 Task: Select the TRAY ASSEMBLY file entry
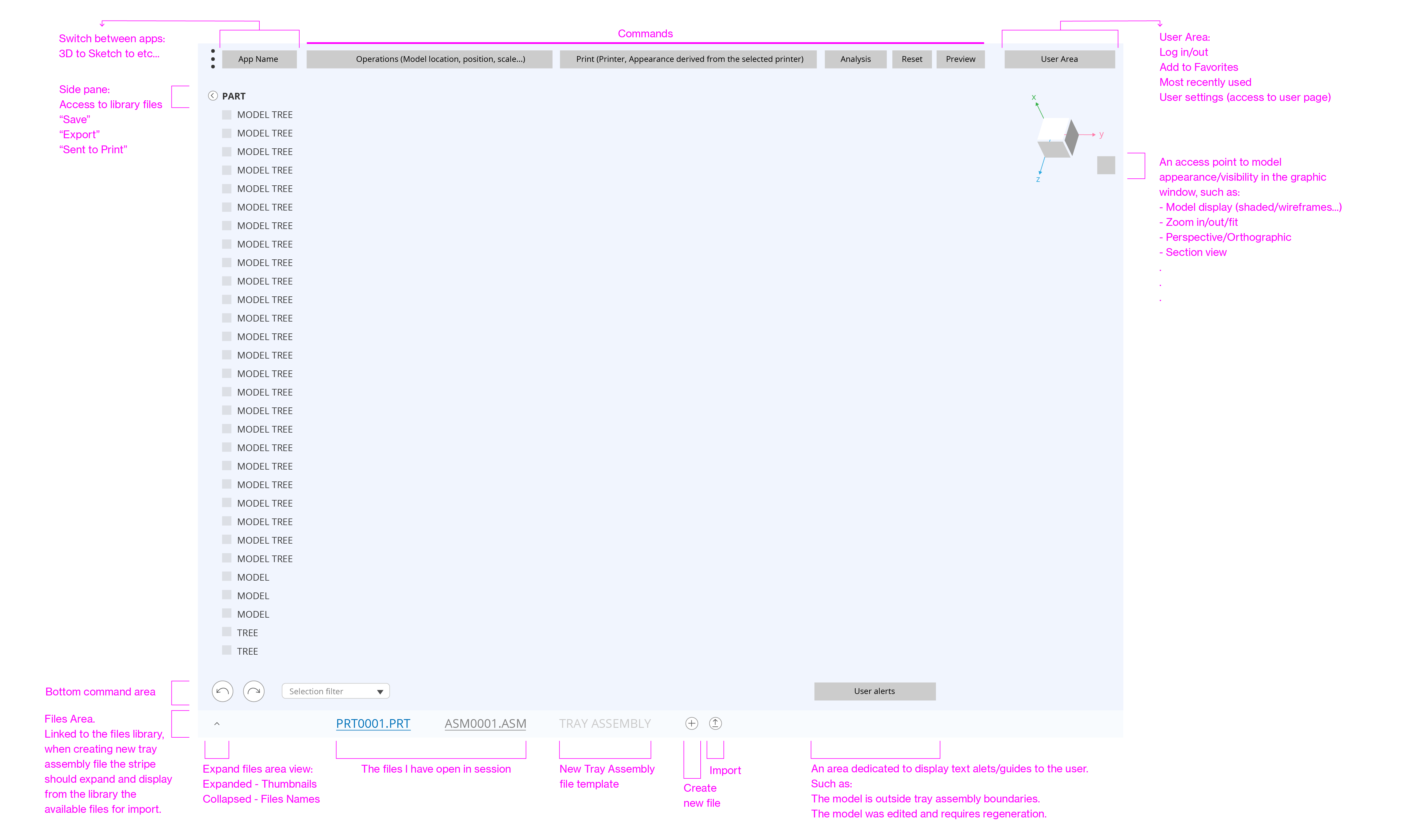[x=605, y=723]
